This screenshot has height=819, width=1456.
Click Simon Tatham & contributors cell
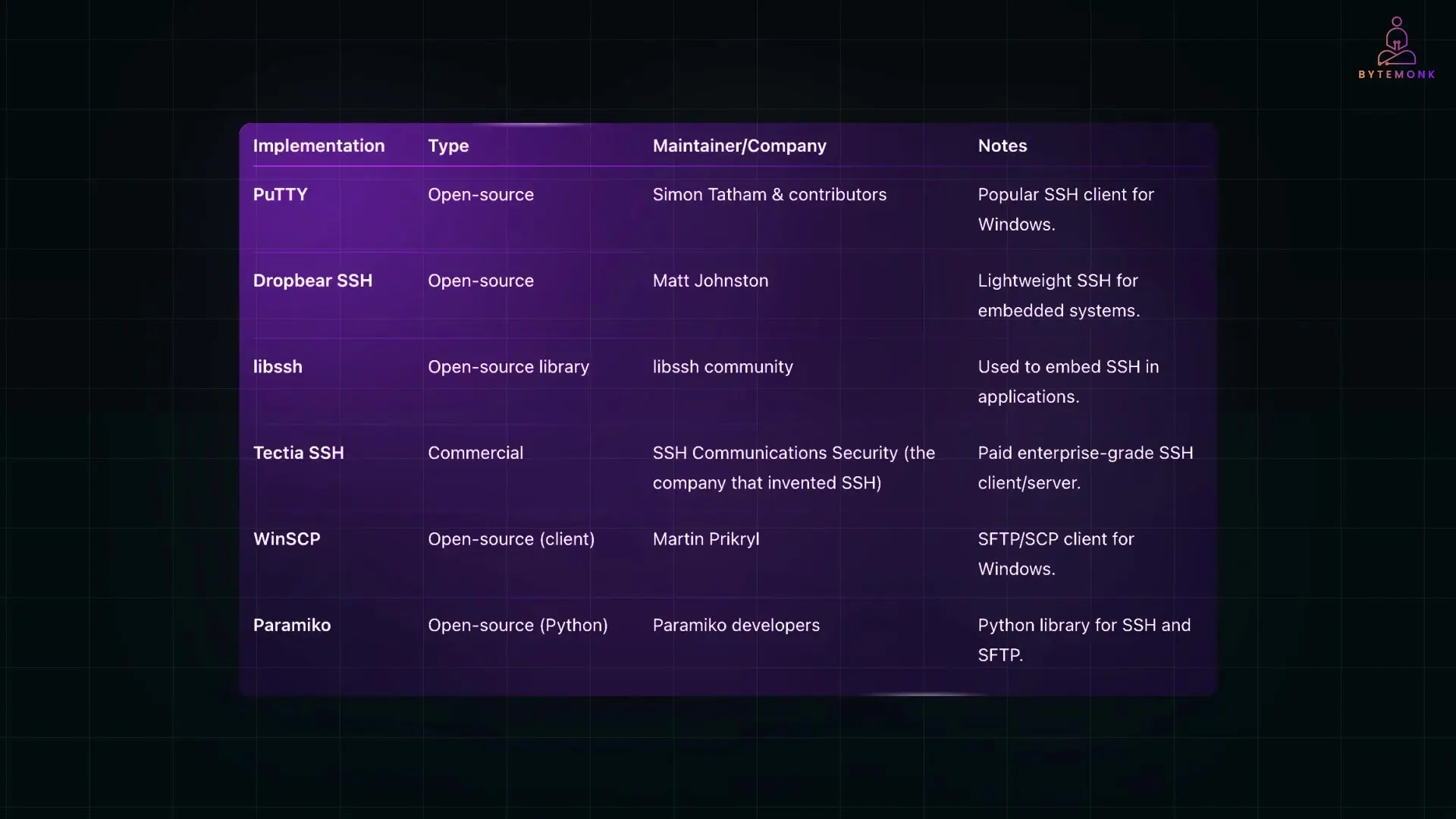pos(769,195)
